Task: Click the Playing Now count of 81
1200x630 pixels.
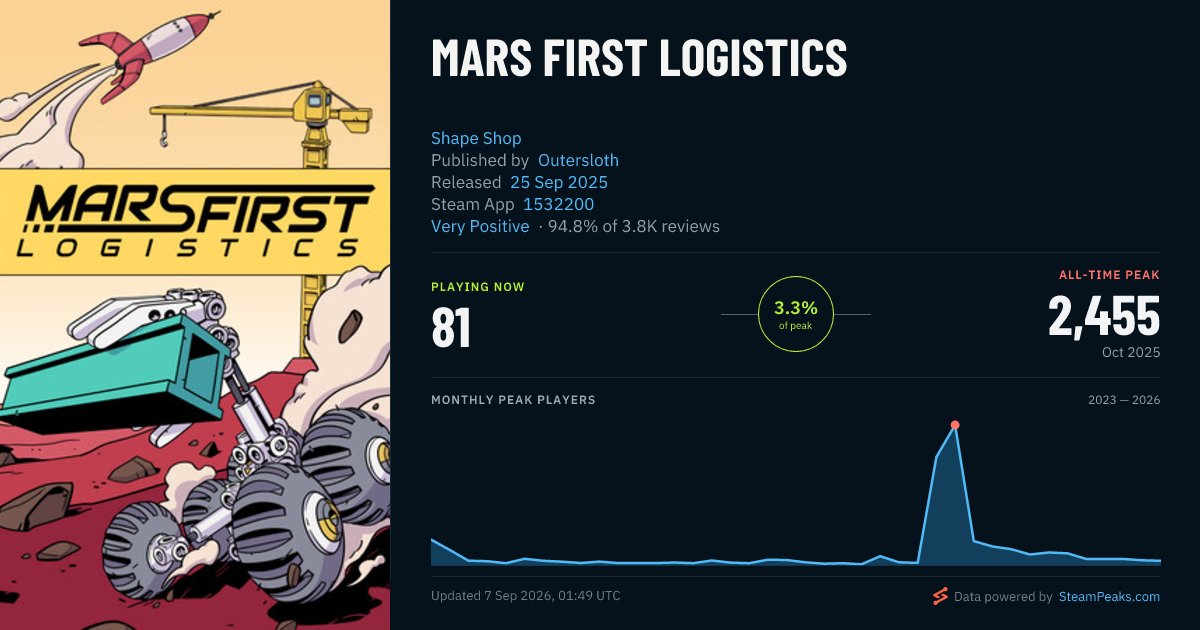Action: tap(451, 327)
